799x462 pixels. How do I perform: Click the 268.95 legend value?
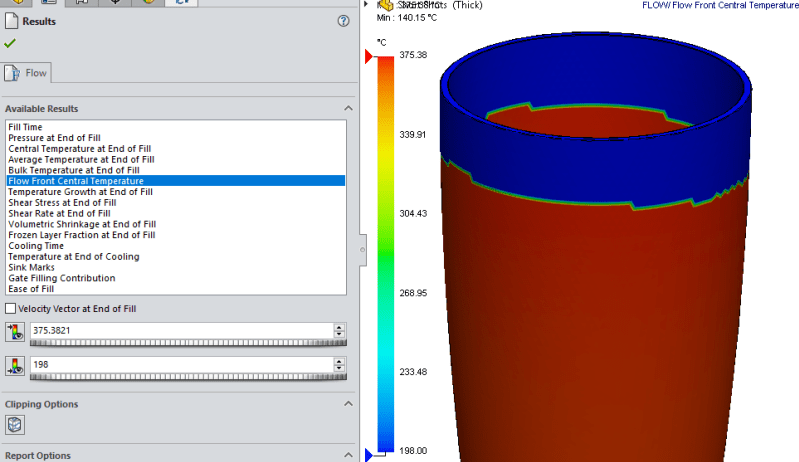[x=413, y=293]
